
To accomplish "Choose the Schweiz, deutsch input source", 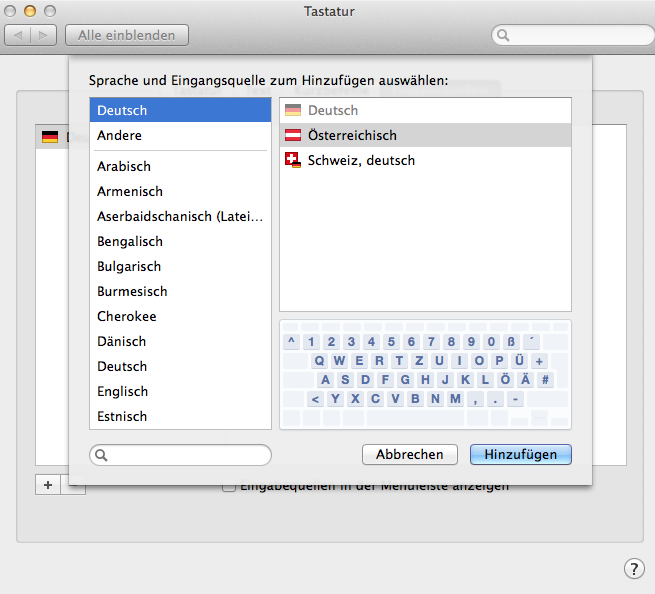I will pyautogui.click(x=425, y=160).
